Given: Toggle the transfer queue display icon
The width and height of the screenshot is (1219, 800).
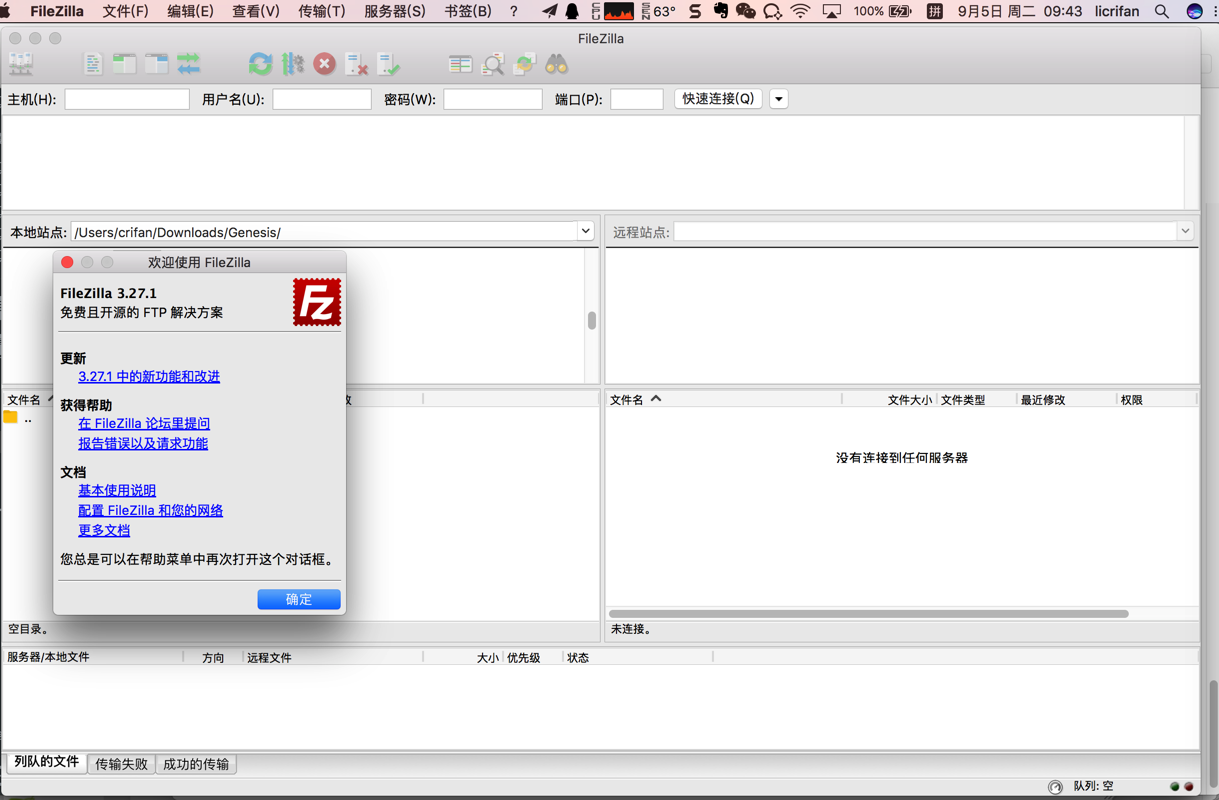Looking at the screenshot, I should 189,64.
